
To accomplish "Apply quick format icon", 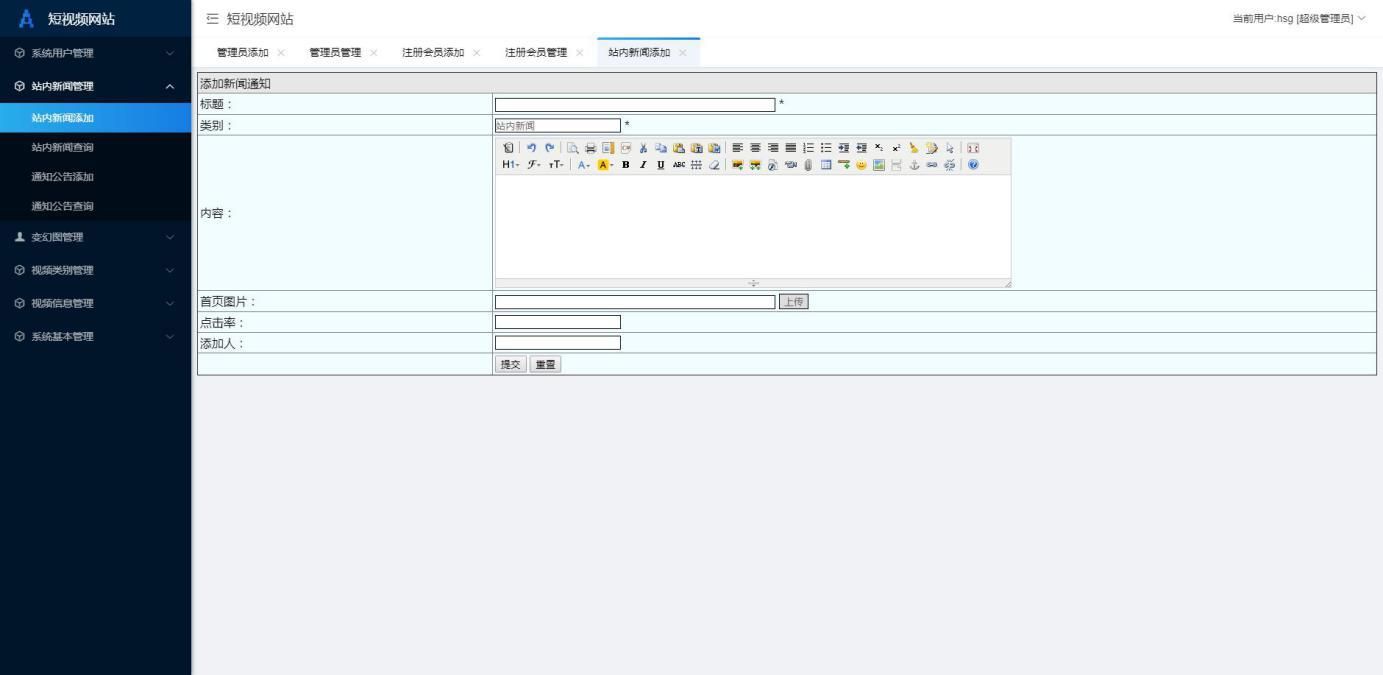I will point(931,148).
